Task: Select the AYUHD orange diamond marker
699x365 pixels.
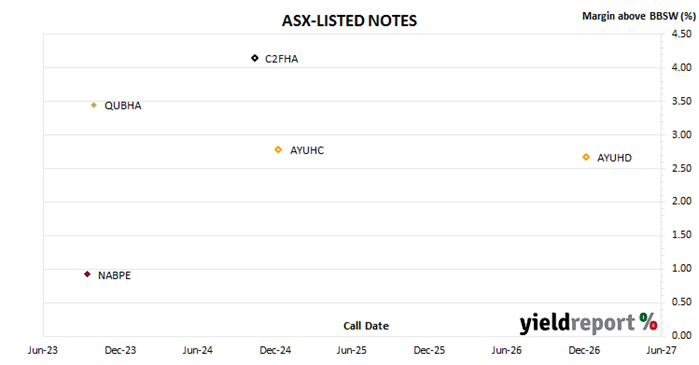Action: tap(586, 157)
